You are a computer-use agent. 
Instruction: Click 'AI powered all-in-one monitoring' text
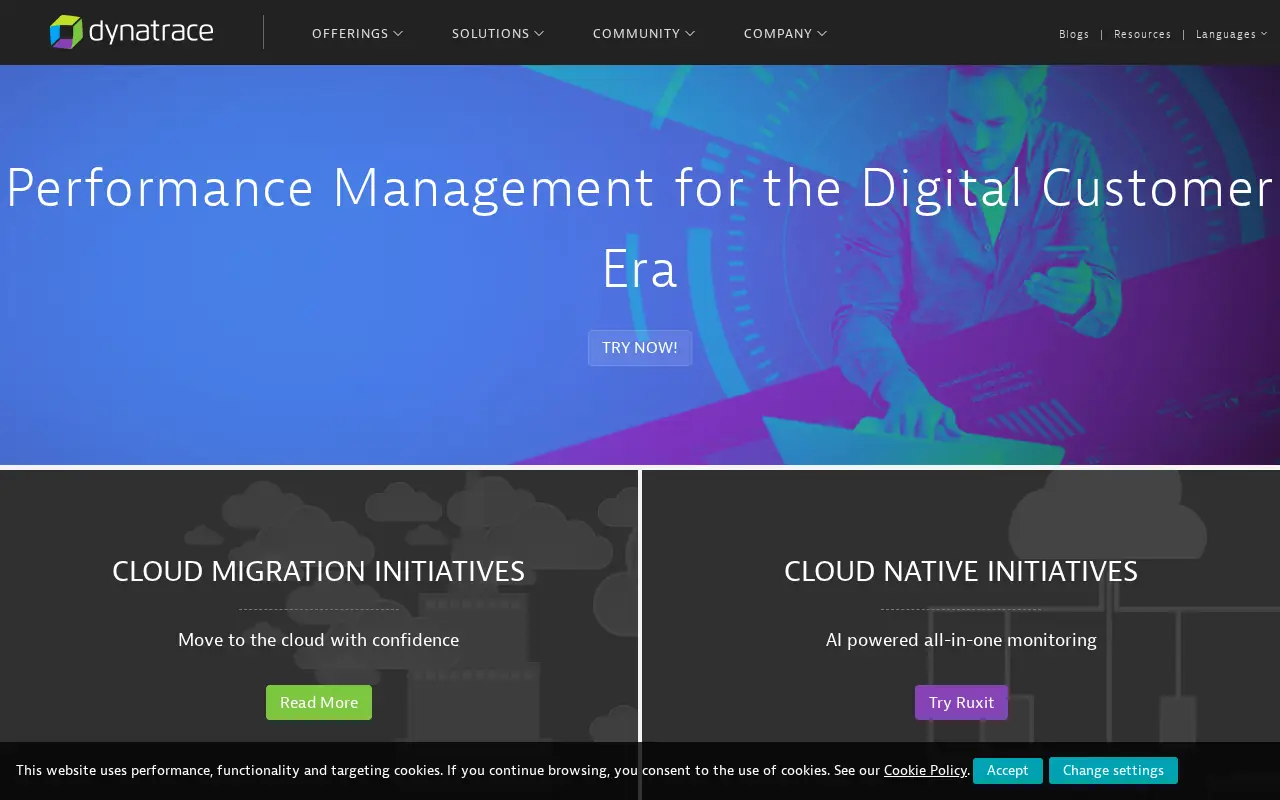coord(961,640)
